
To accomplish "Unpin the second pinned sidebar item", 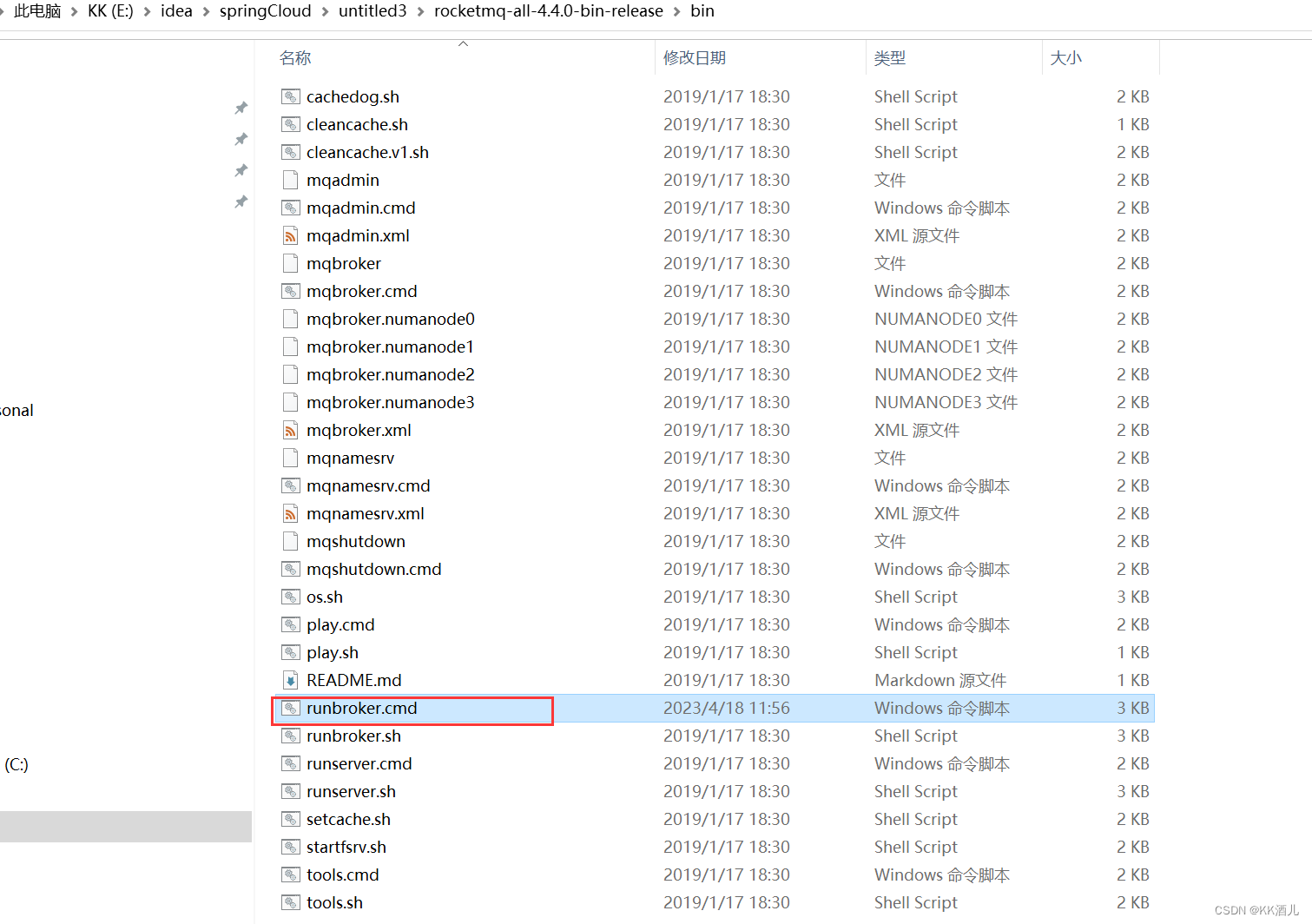I will [x=241, y=139].
